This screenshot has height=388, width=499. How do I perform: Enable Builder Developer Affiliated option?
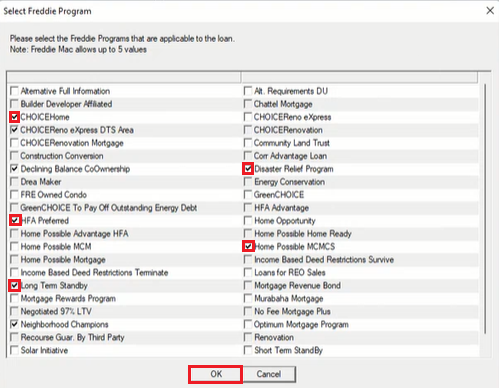pos(14,104)
